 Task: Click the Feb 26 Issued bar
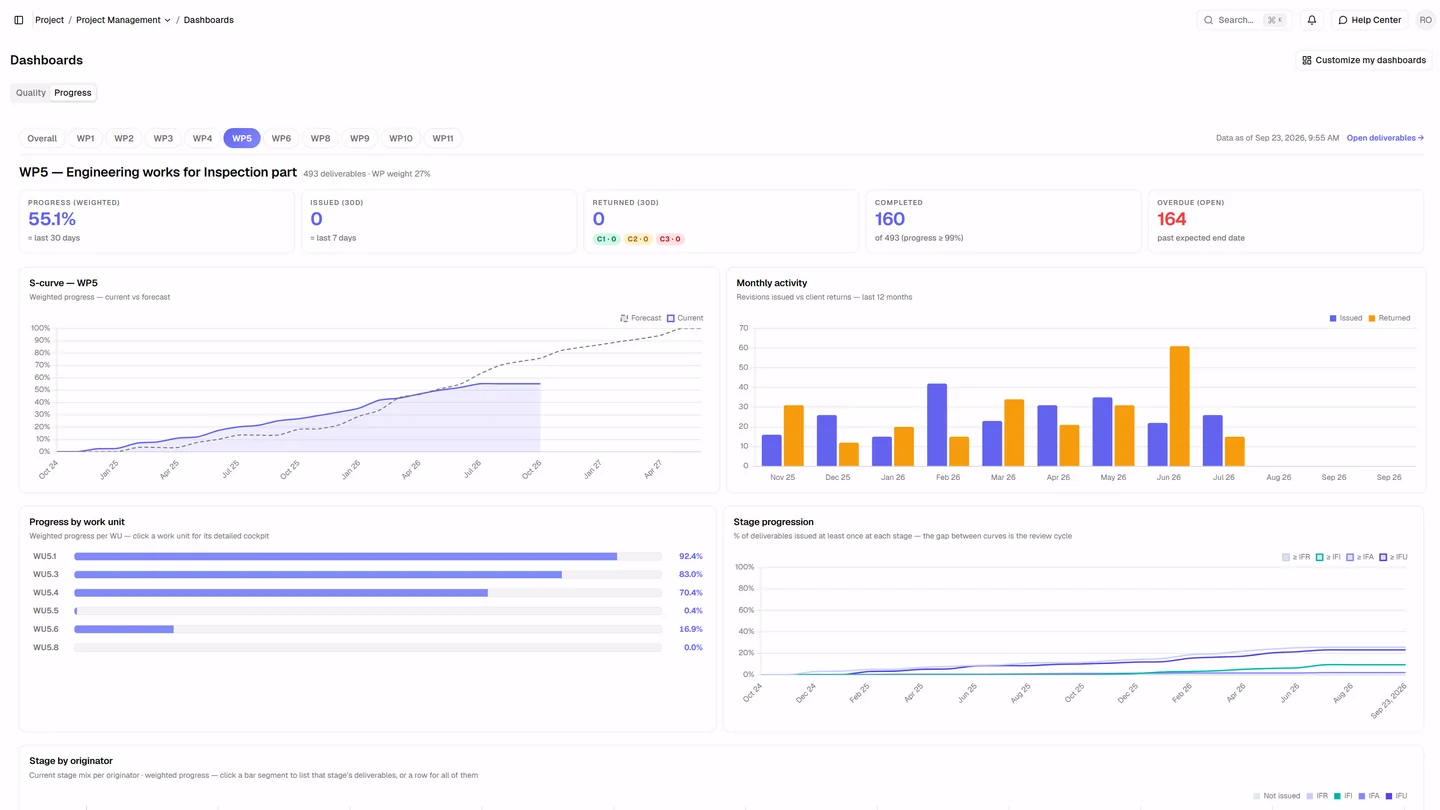pyautogui.click(x=937, y=425)
